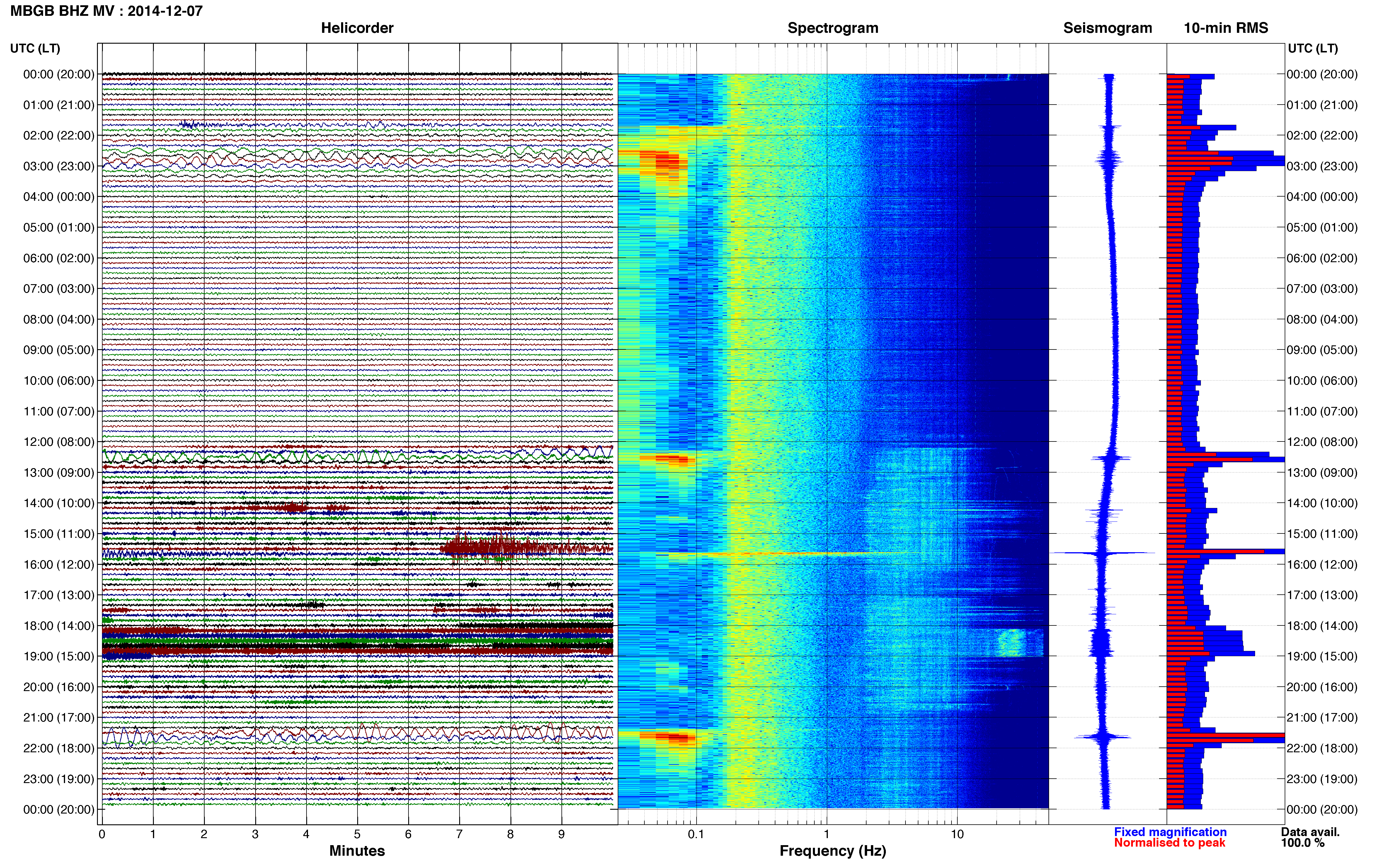Click the long-period waves near 21:40 helicorder
This screenshot has height=868, width=1389.
tap(357, 734)
